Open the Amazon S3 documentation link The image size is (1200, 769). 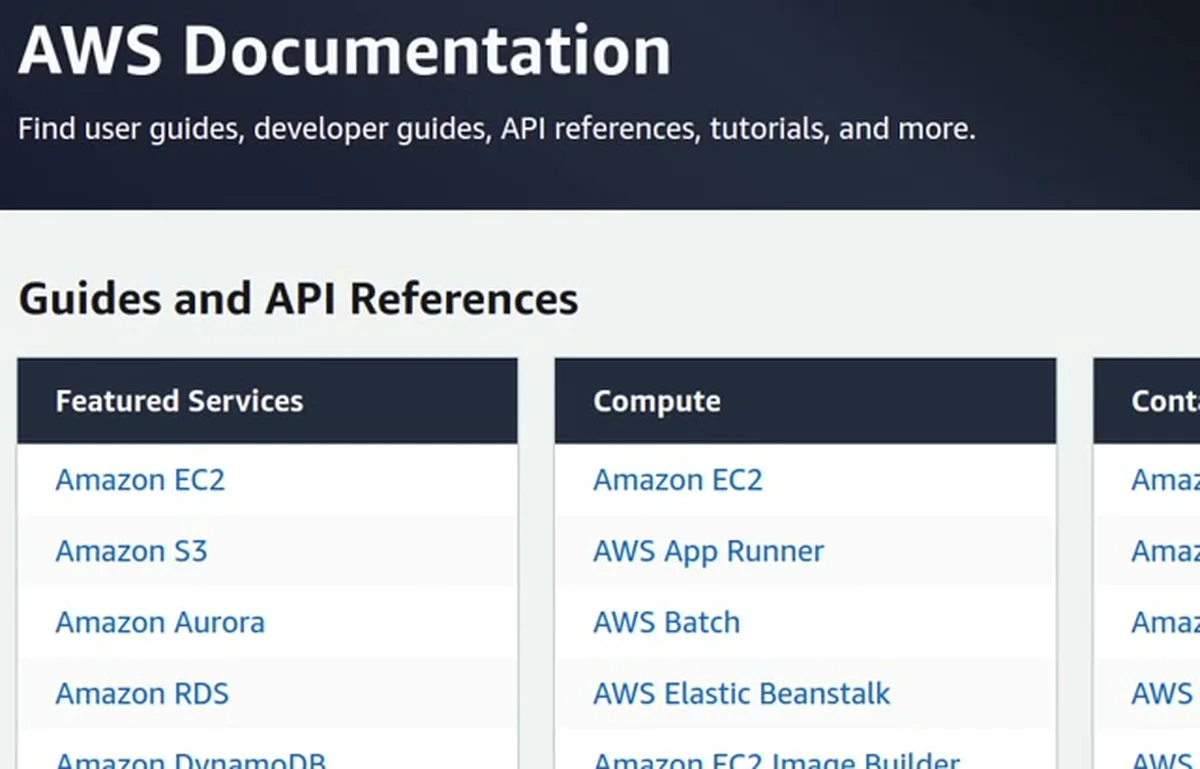131,551
